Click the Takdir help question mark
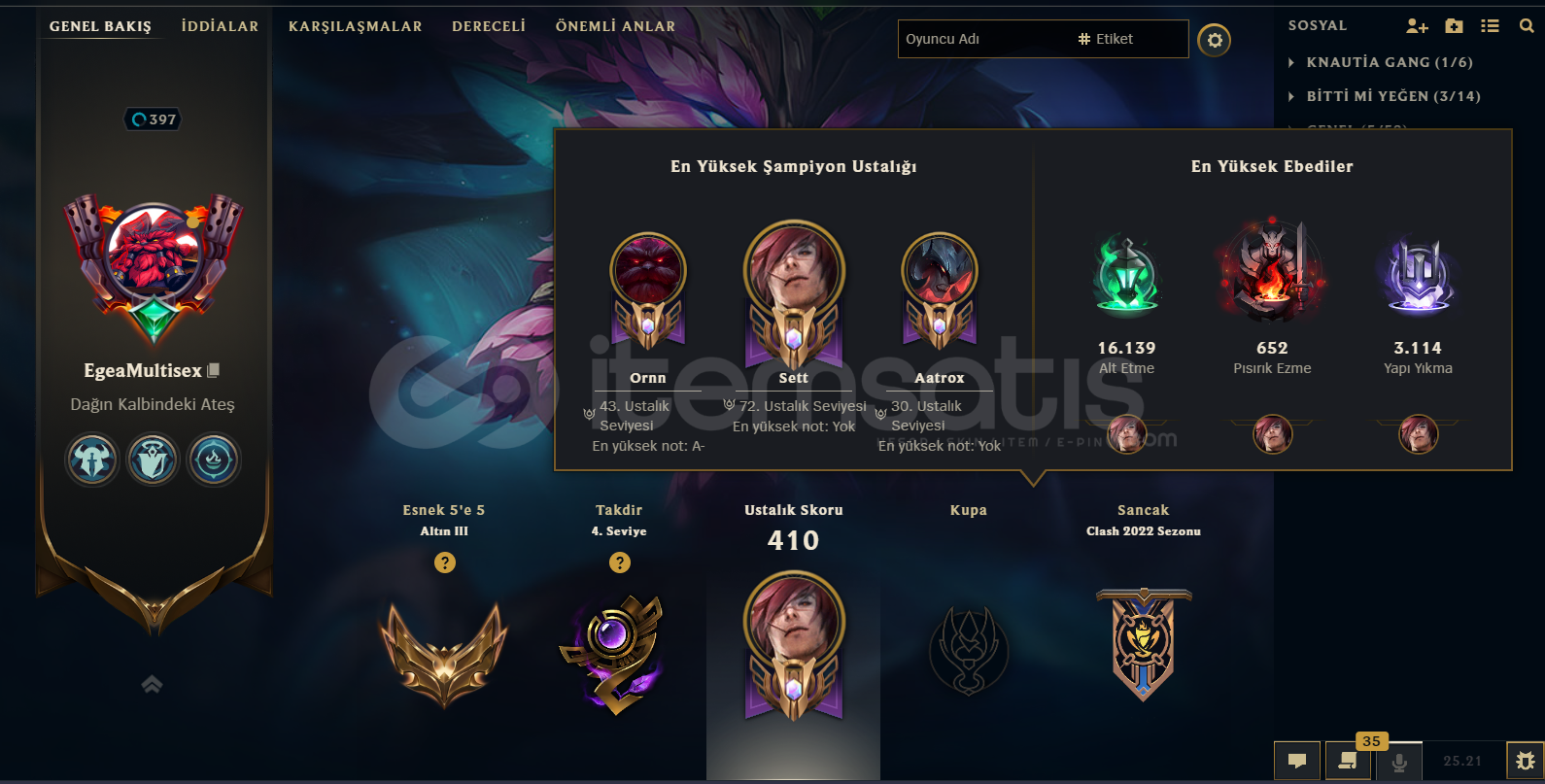 click(x=620, y=562)
